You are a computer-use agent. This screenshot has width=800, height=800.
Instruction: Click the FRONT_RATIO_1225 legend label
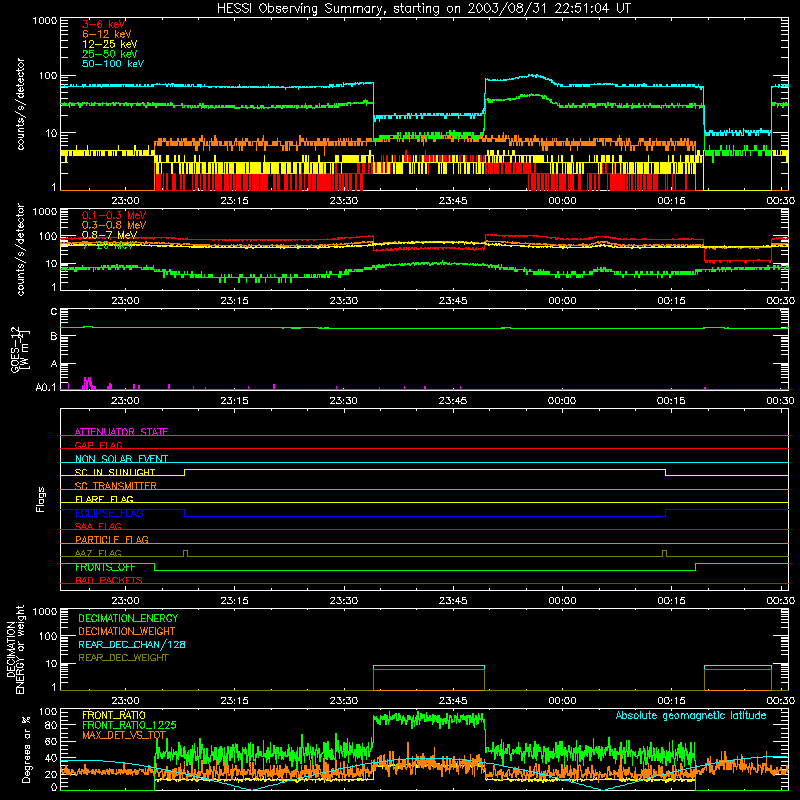click(129, 725)
